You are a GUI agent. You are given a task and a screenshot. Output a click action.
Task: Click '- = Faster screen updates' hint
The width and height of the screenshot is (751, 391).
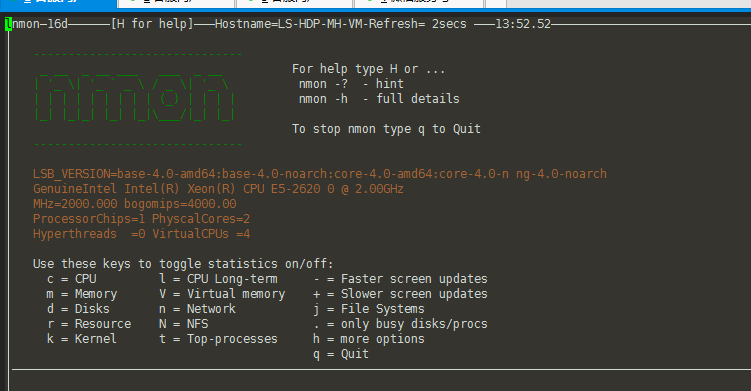coord(400,279)
